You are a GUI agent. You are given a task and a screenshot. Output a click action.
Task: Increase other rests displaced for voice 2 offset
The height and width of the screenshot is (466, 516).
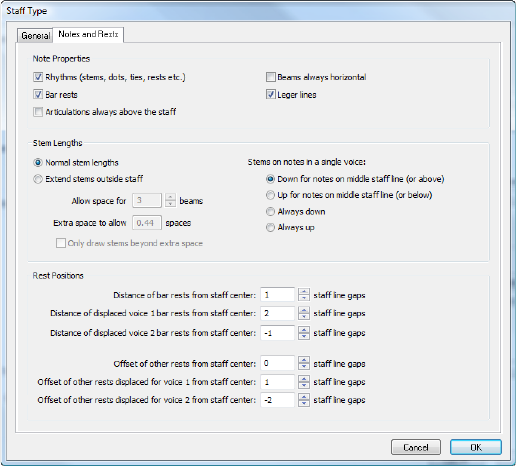pyautogui.click(x=304, y=396)
